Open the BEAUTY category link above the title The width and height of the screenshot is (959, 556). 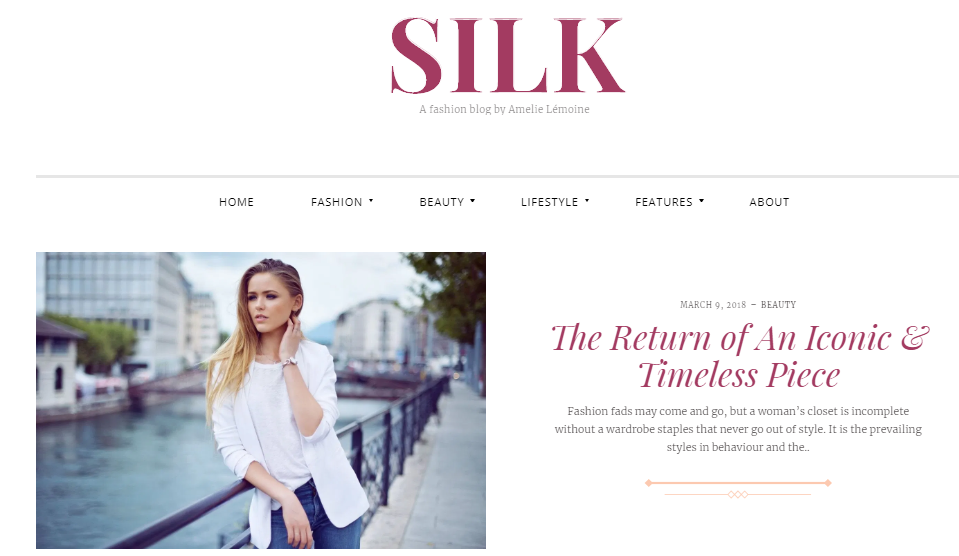click(779, 305)
